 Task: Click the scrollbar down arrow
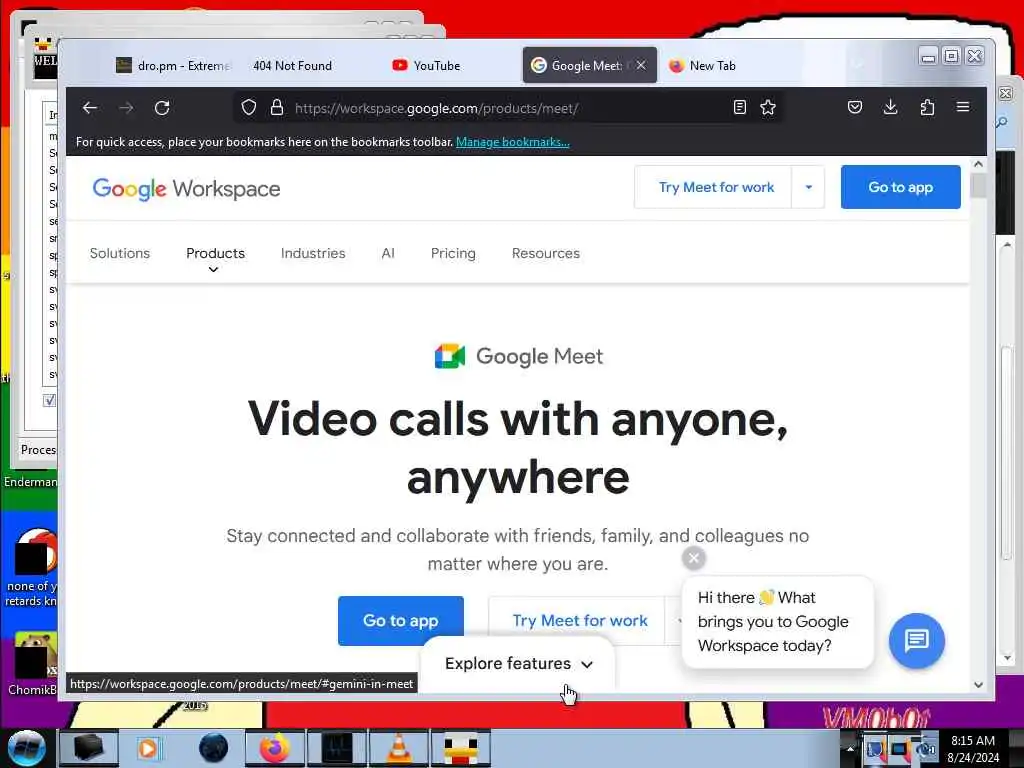[x=978, y=684]
